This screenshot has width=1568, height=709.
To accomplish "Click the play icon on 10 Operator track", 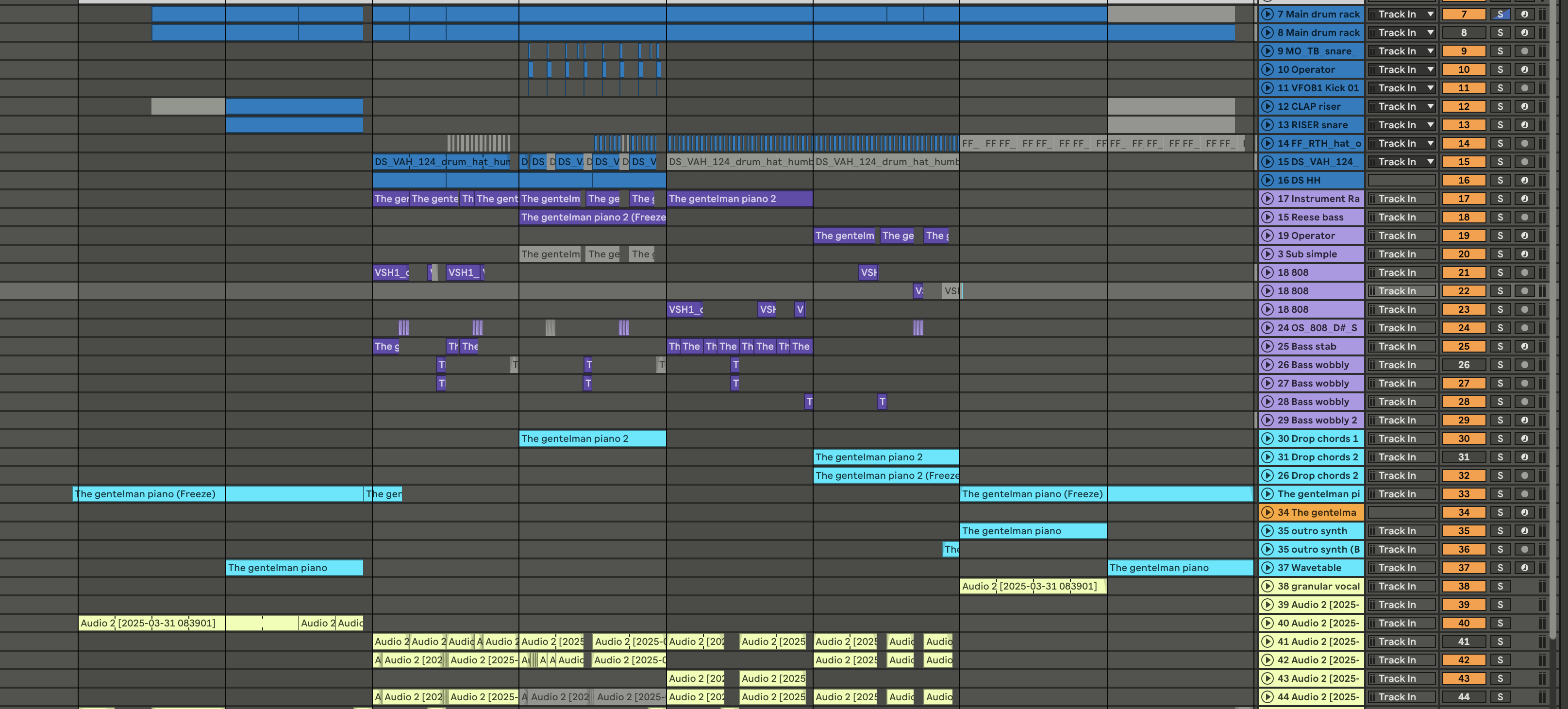I will click(1268, 69).
